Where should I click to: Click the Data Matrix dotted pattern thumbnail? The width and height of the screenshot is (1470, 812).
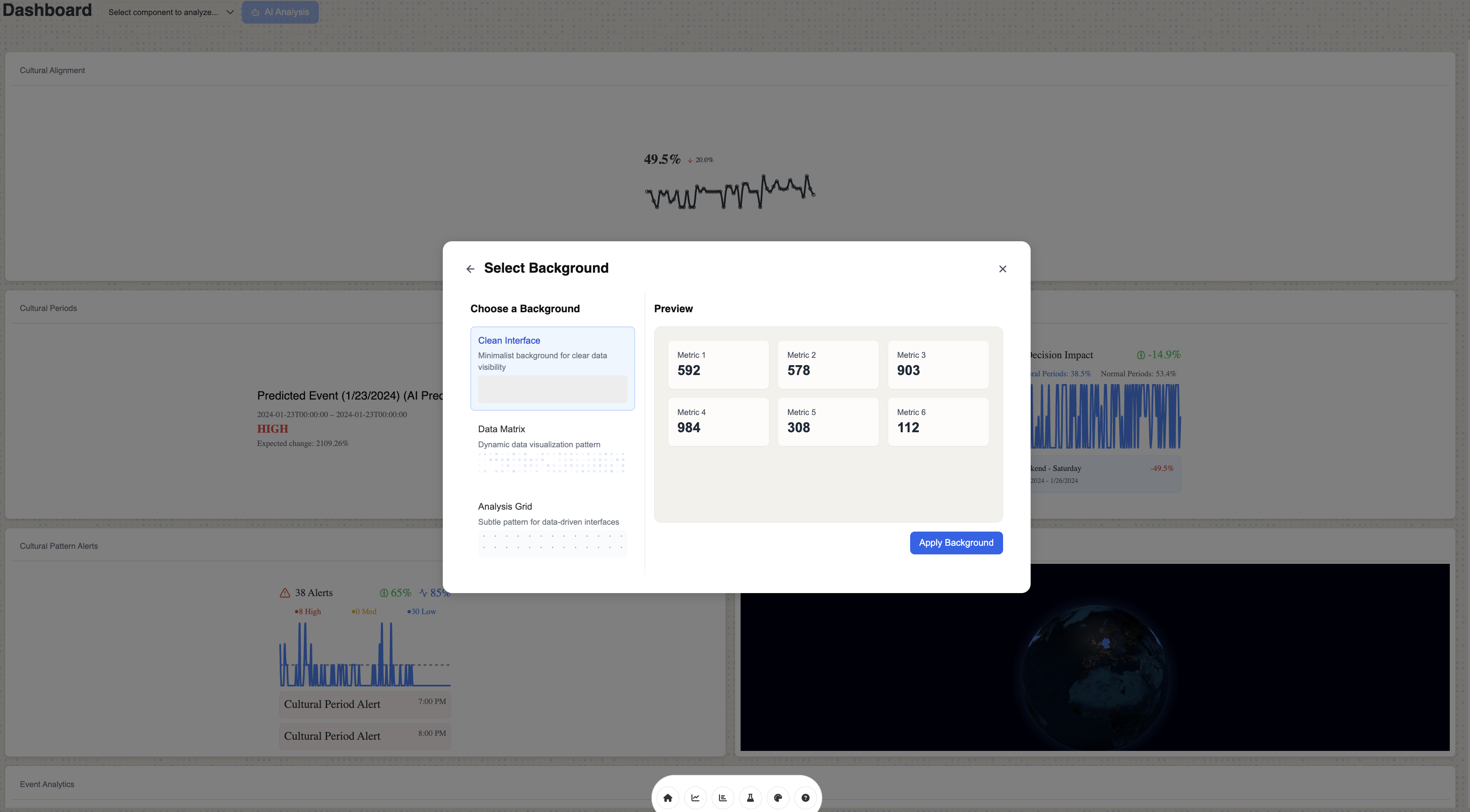point(552,462)
